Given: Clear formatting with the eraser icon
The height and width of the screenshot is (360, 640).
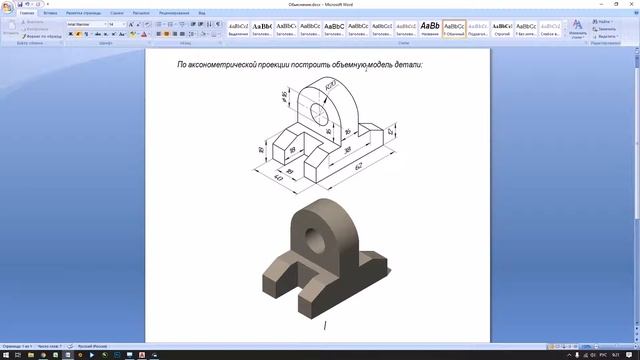Looking at the screenshot, I should [147, 24].
